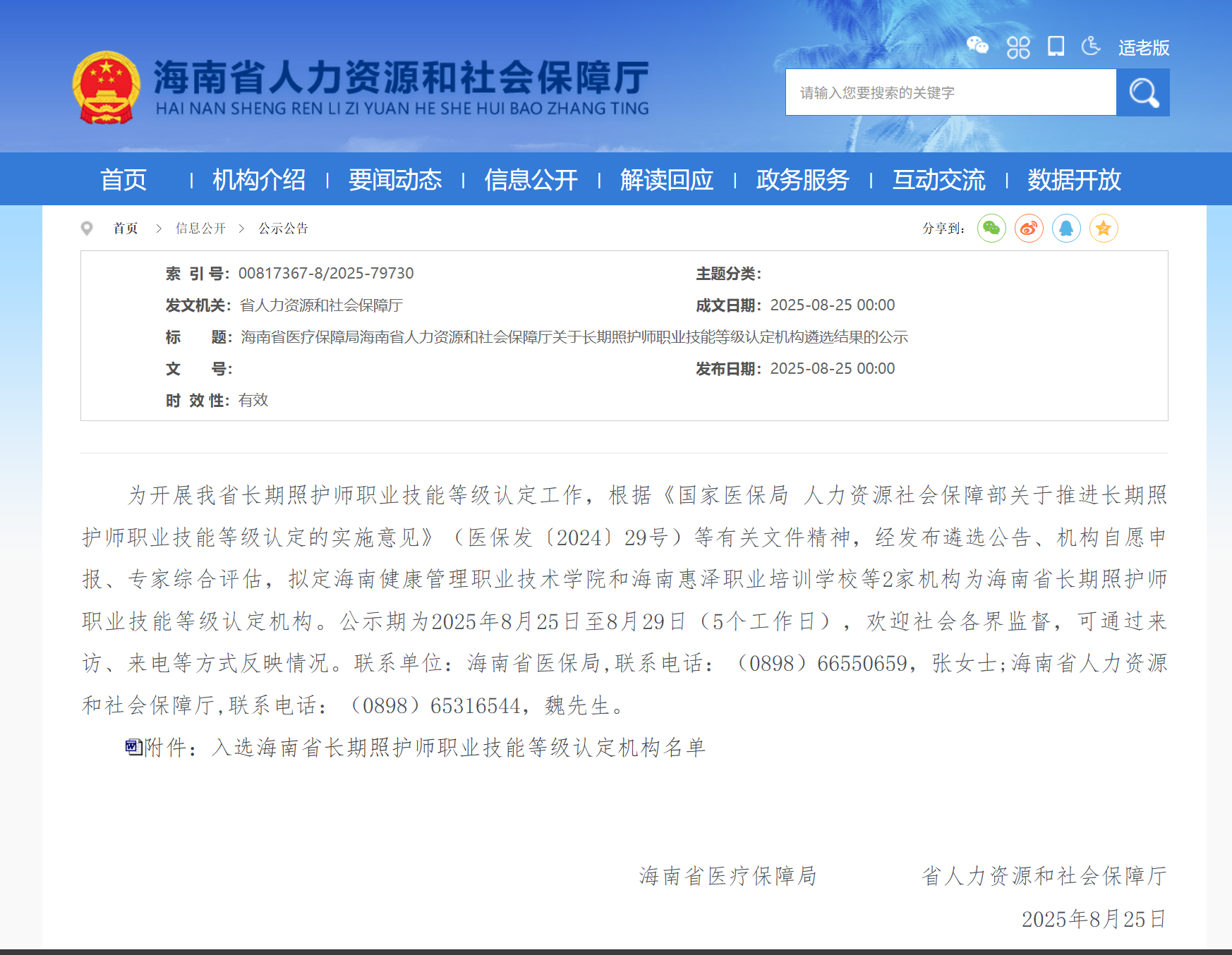
Task: Go to 首页 in the breadcrumb
Action: (x=126, y=229)
